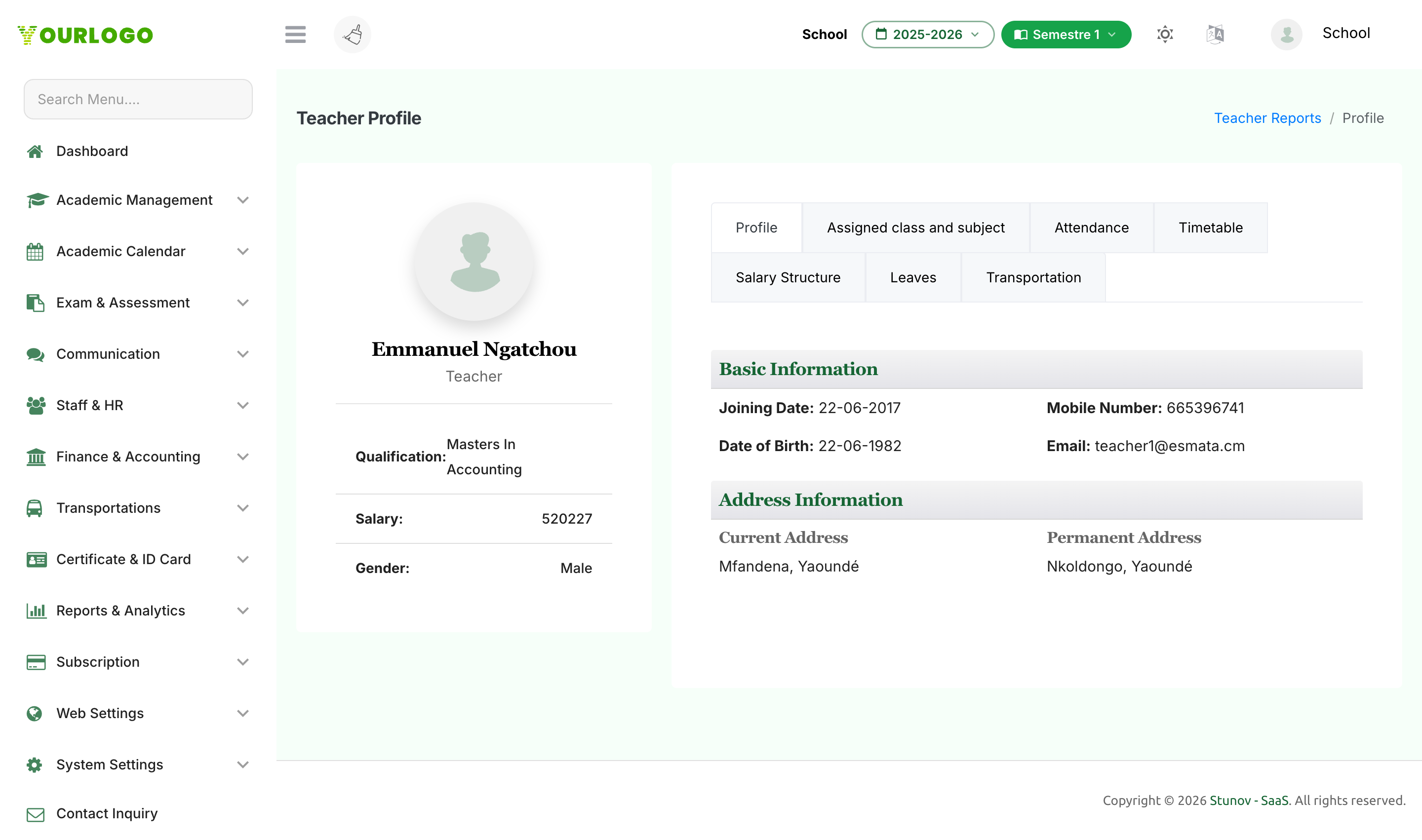This screenshot has width=1422, height=840.
Task: Expand the Web Settings chevron
Action: [x=242, y=714]
